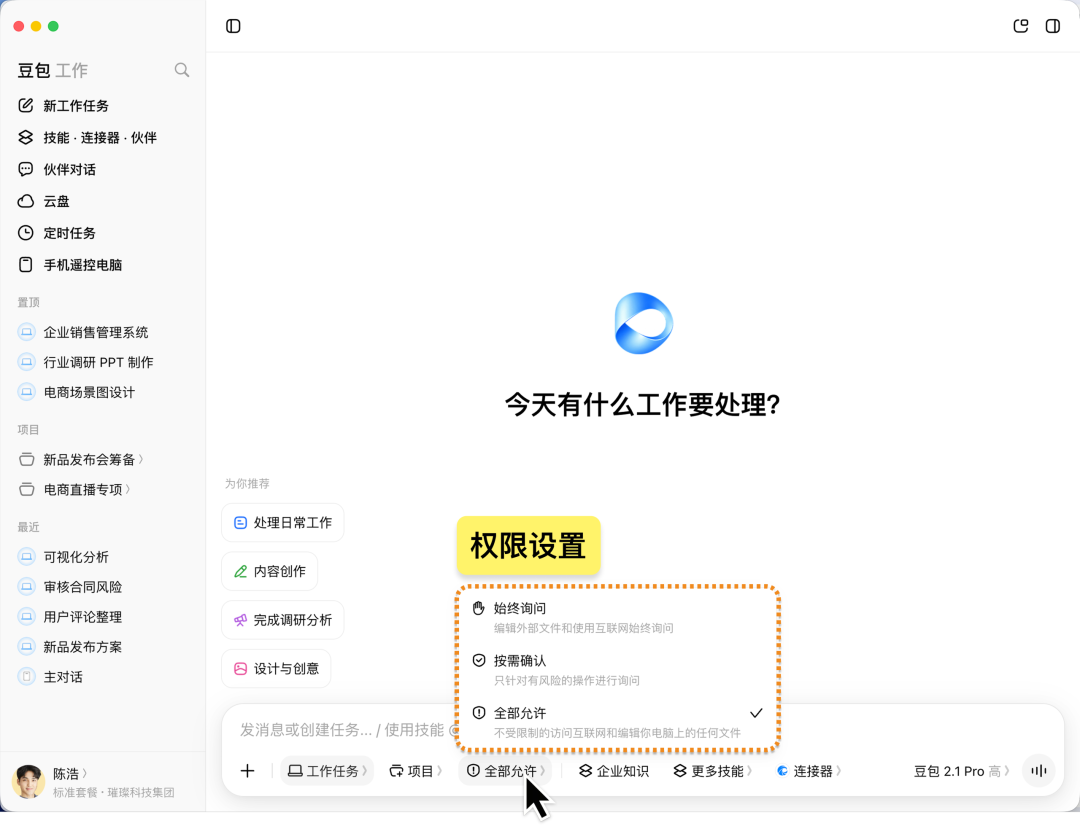
Task: Open recent item 可视化分析
Action: click(x=103, y=557)
